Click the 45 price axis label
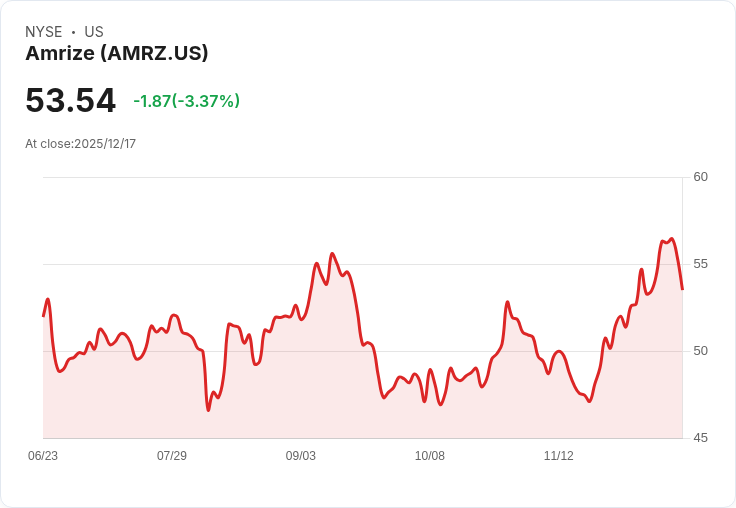Viewport: 736px width, 508px height. coord(700,438)
